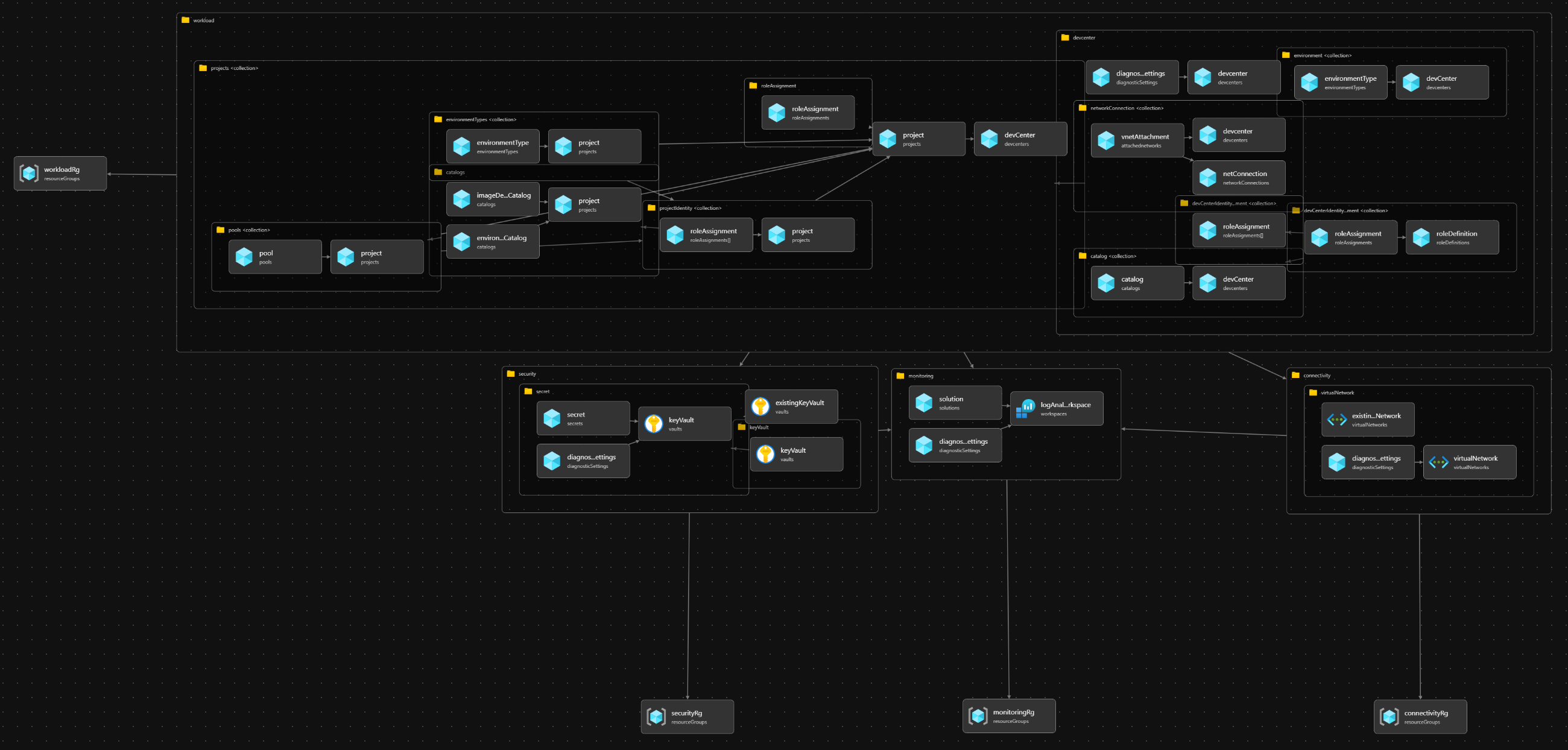
Task: Select the pools <collection> group label
Action: pyautogui.click(x=249, y=230)
